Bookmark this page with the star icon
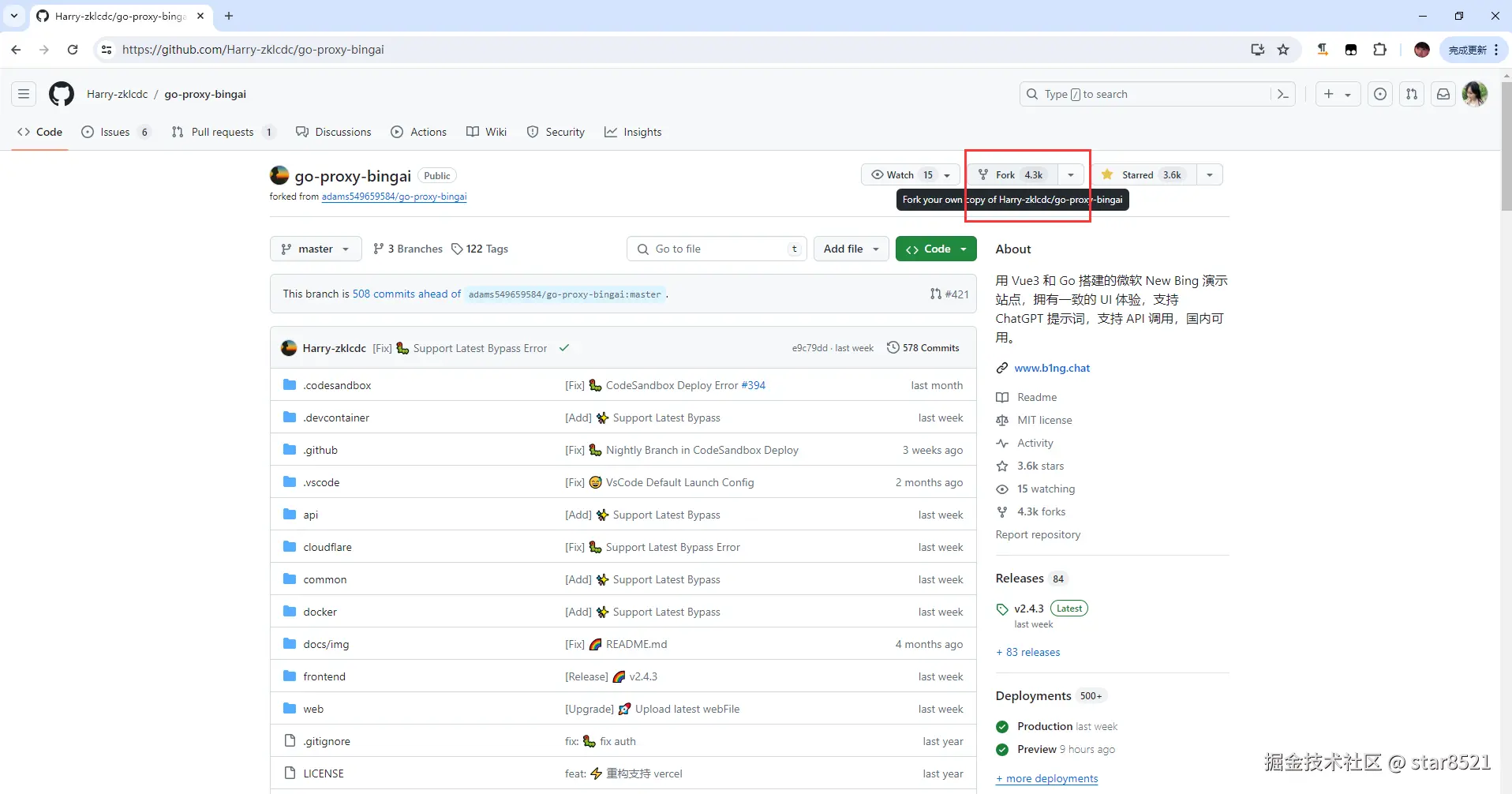 click(1283, 50)
